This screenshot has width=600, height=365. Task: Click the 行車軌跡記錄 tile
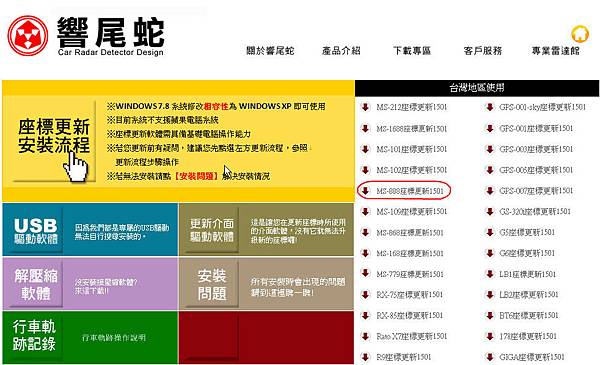[x=90, y=337]
